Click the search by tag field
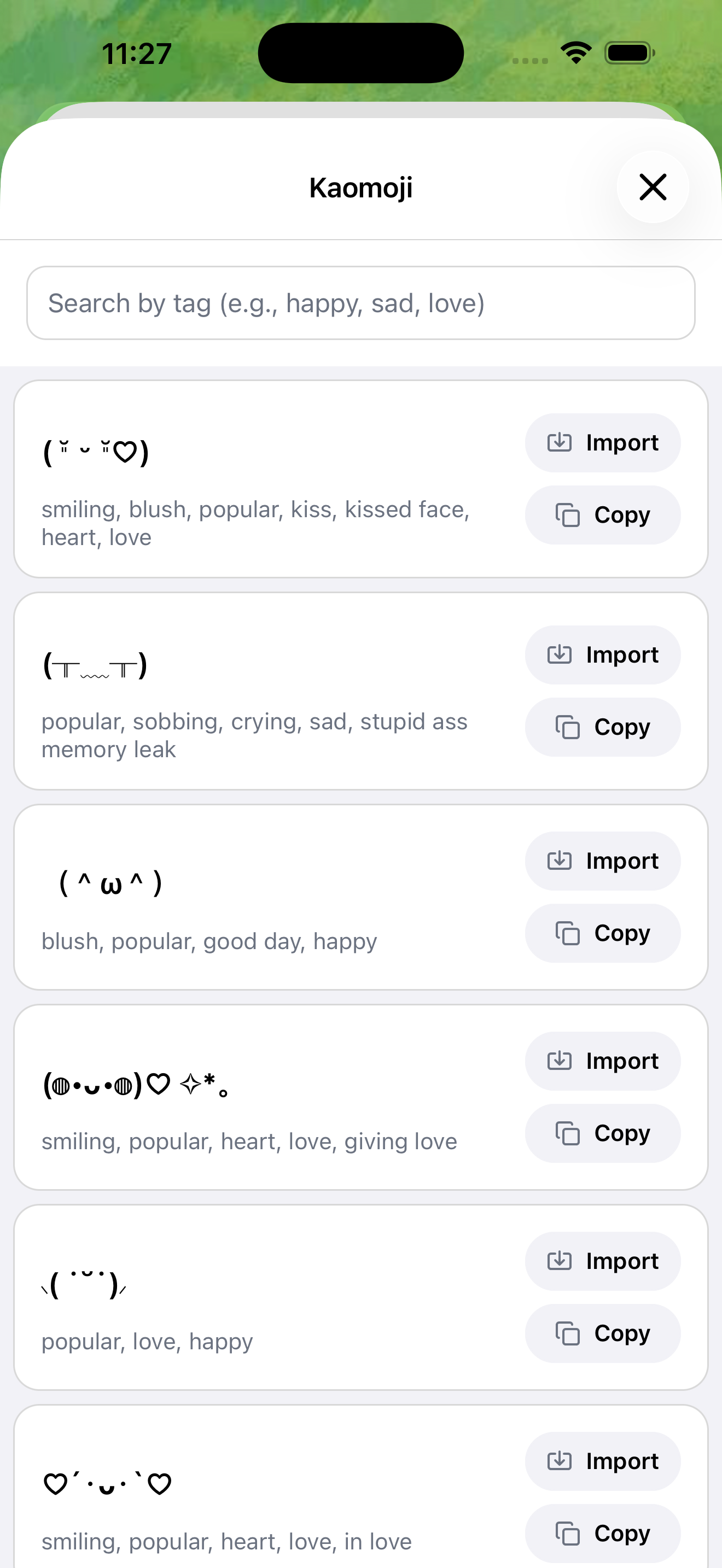Screen dimensions: 722x1568 pos(360,303)
